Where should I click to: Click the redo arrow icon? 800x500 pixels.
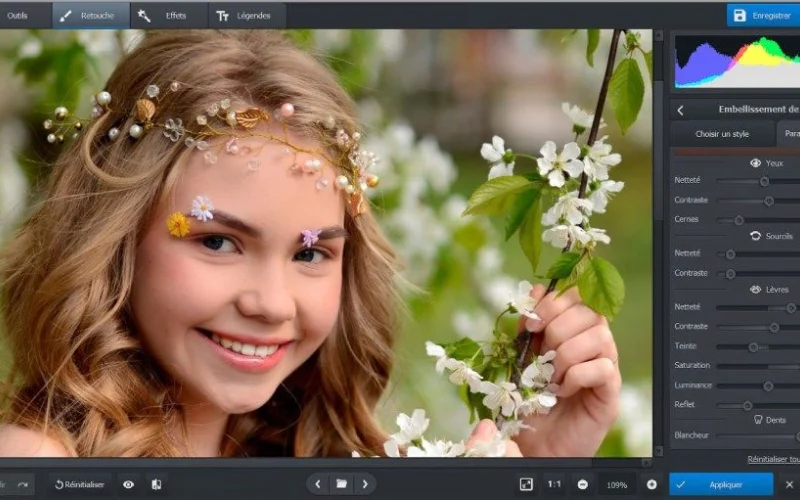click(x=22, y=485)
